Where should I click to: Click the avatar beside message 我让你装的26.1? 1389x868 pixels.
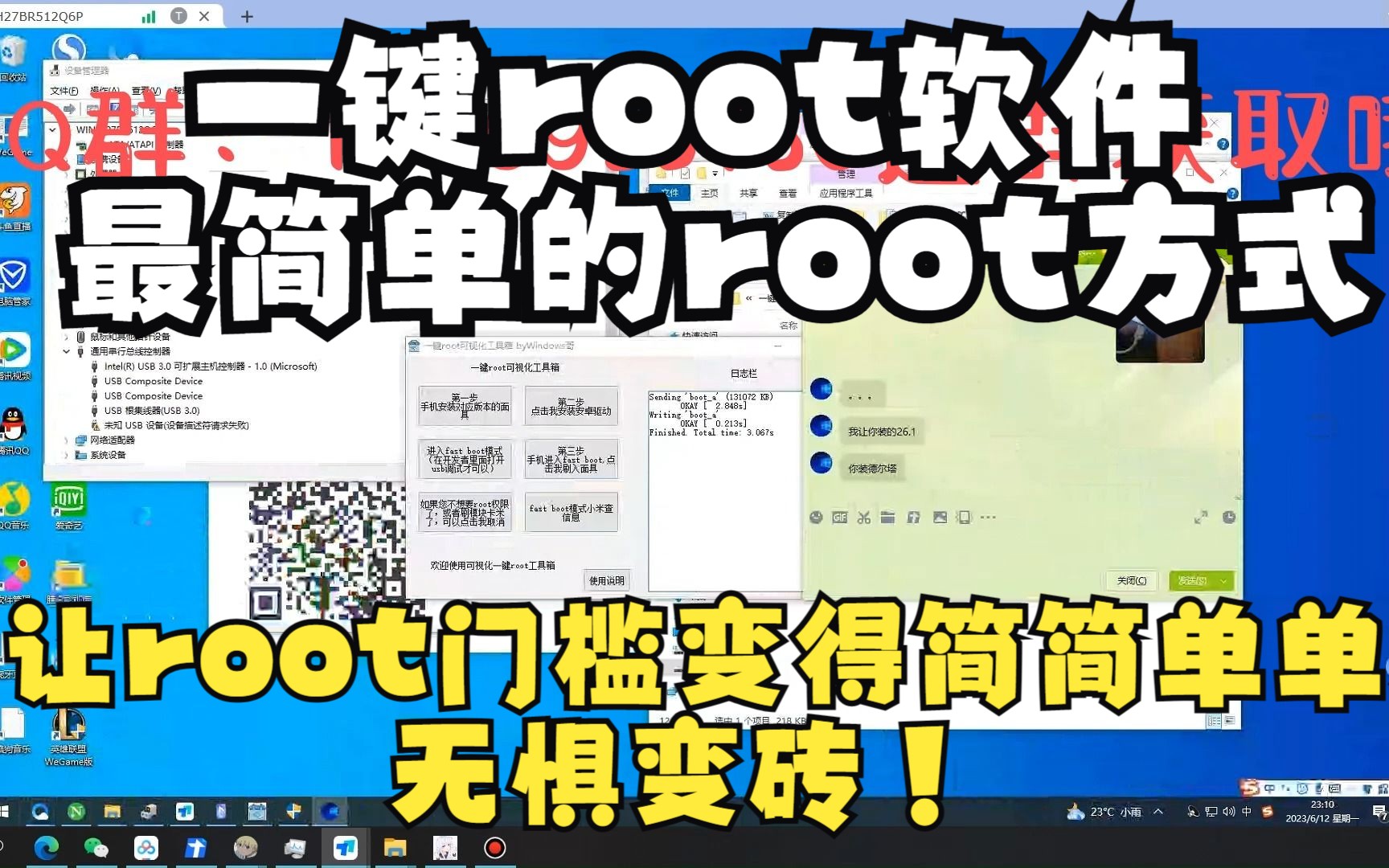[821, 426]
